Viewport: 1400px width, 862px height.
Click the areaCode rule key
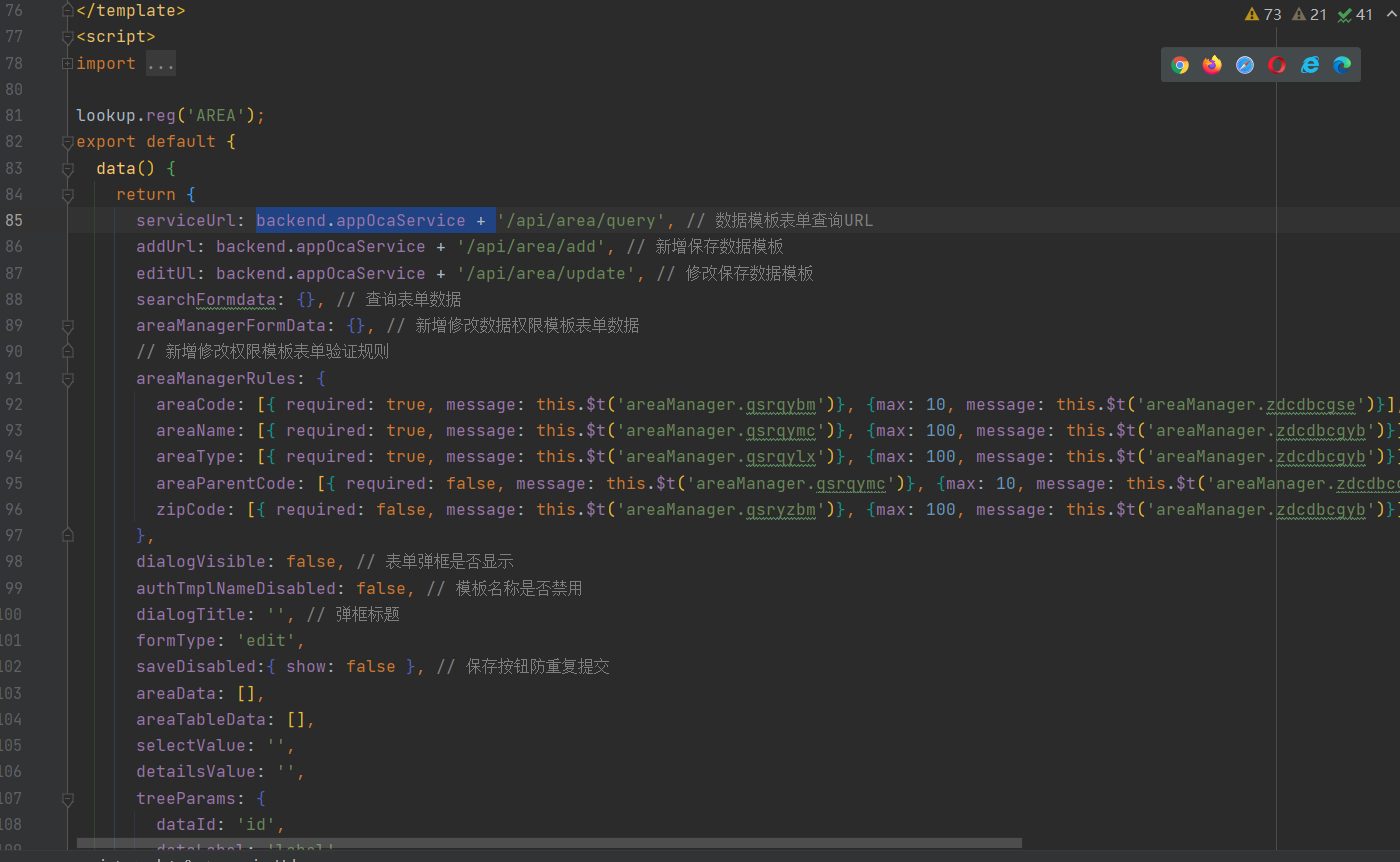click(196, 404)
